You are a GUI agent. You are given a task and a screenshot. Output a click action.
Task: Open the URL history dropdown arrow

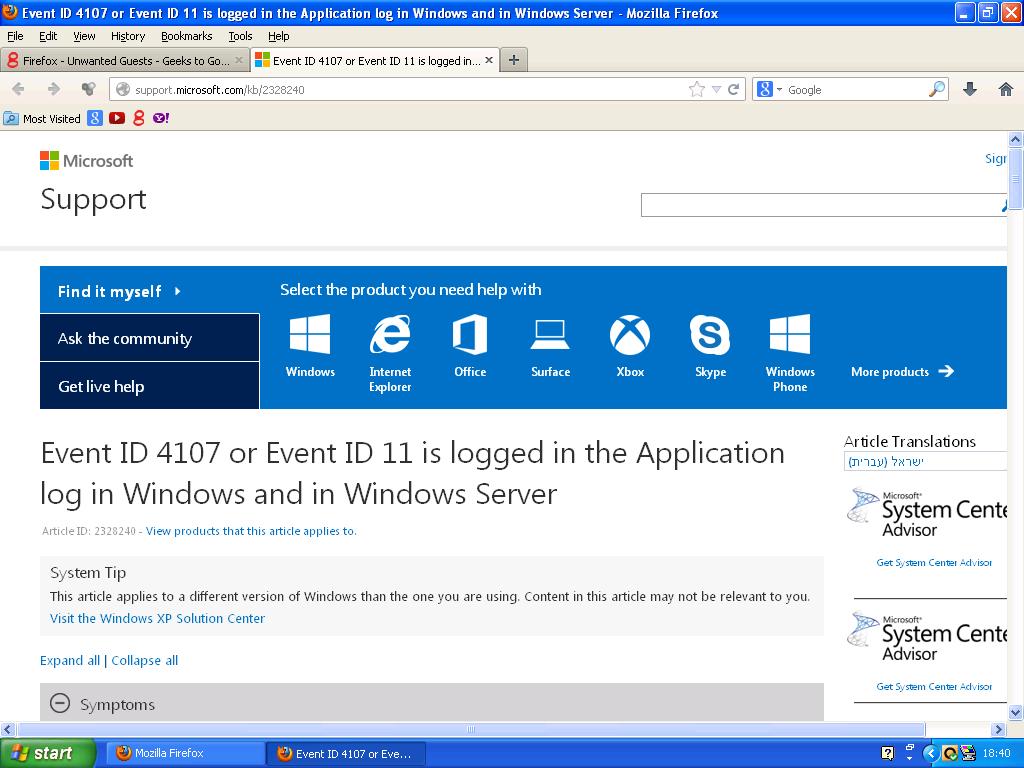click(x=716, y=89)
